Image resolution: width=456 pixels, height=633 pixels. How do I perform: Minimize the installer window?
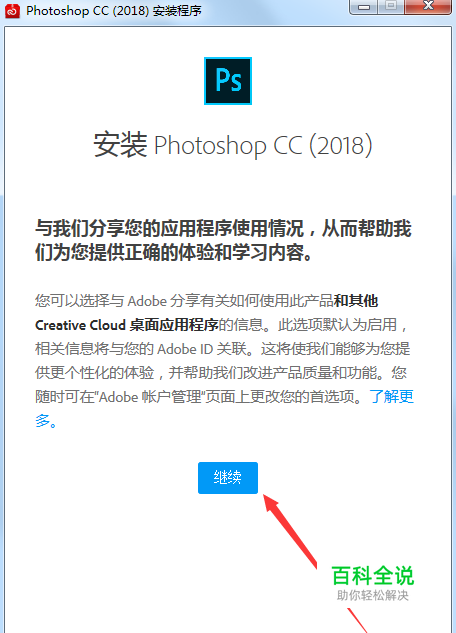[364, 6]
